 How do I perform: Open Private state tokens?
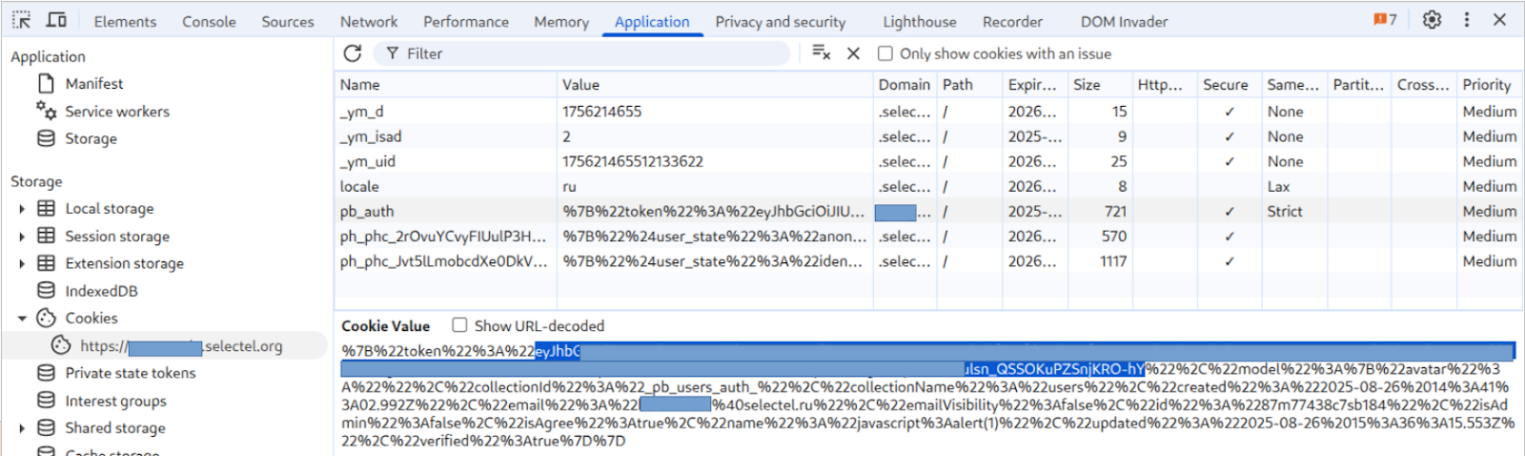pos(130,373)
